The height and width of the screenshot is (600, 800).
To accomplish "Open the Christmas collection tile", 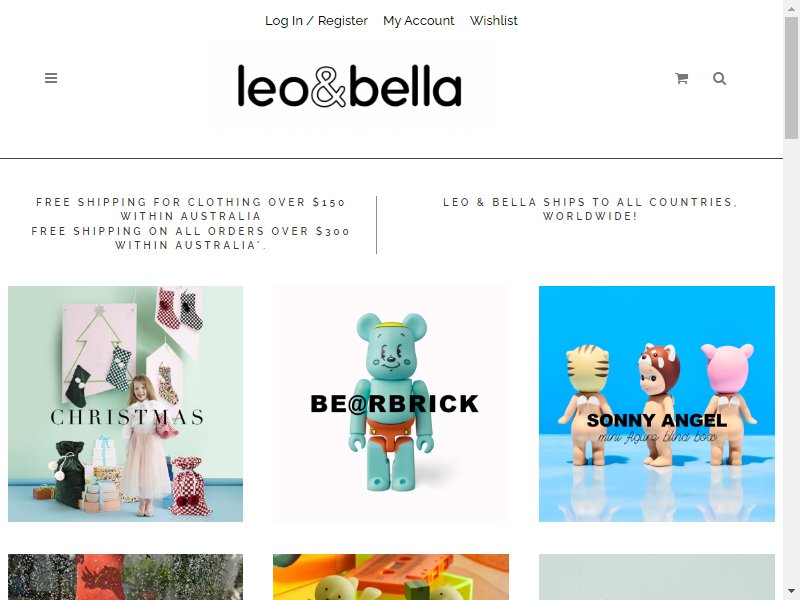I will tap(126, 404).
